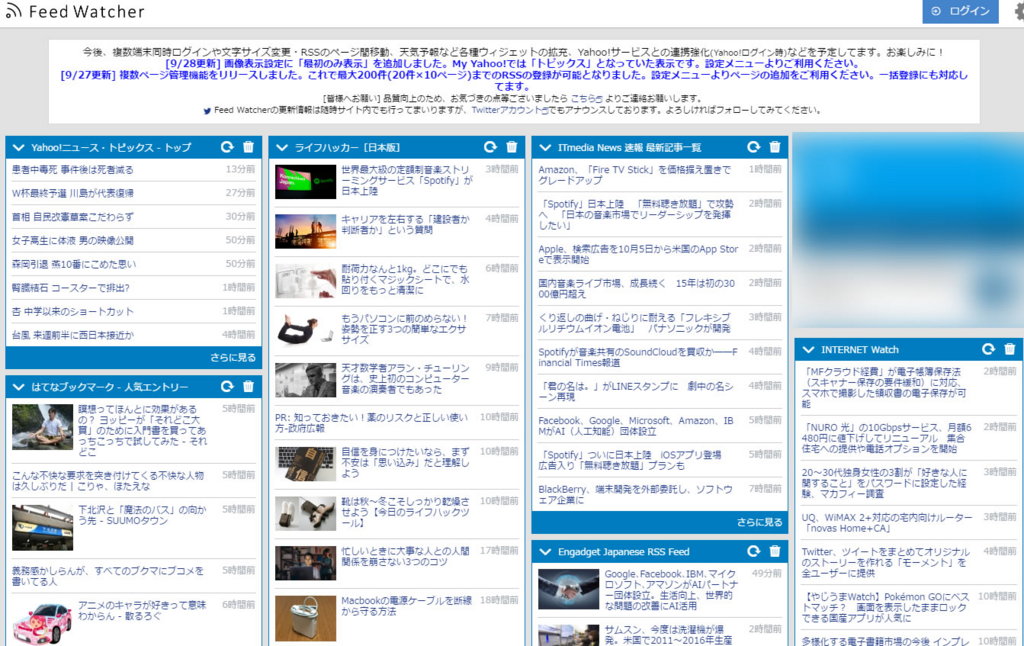
Task: Collapse the Yahoo!ニュース widget
Action: [18, 148]
